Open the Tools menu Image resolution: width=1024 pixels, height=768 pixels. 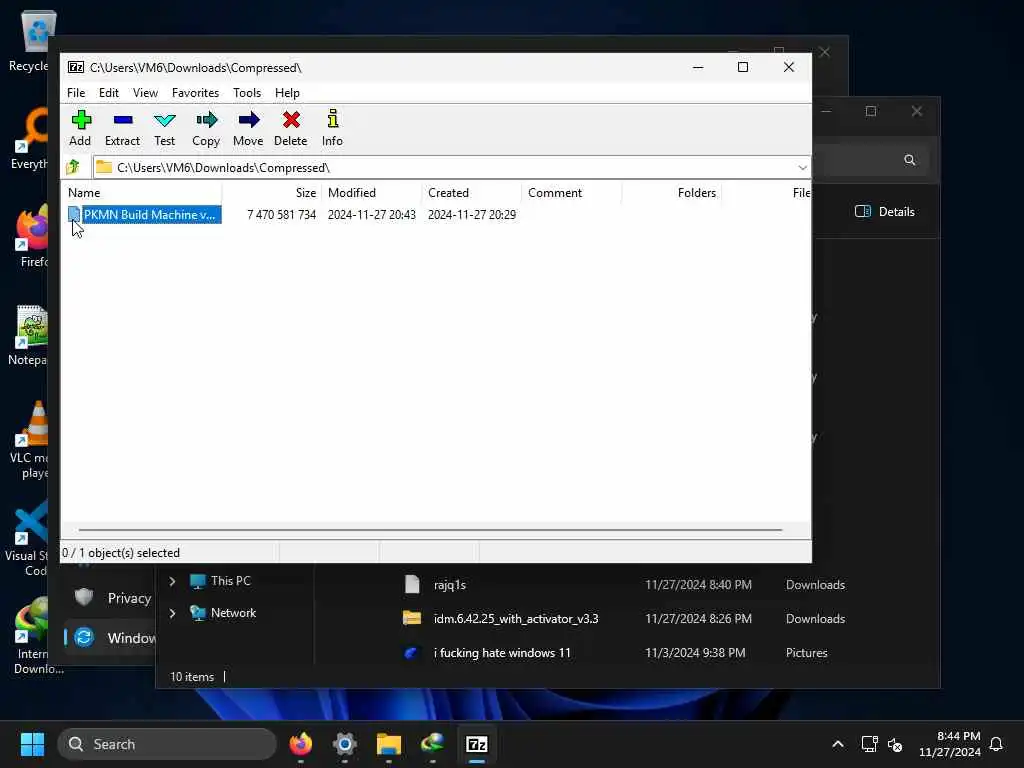tap(247, 93)
